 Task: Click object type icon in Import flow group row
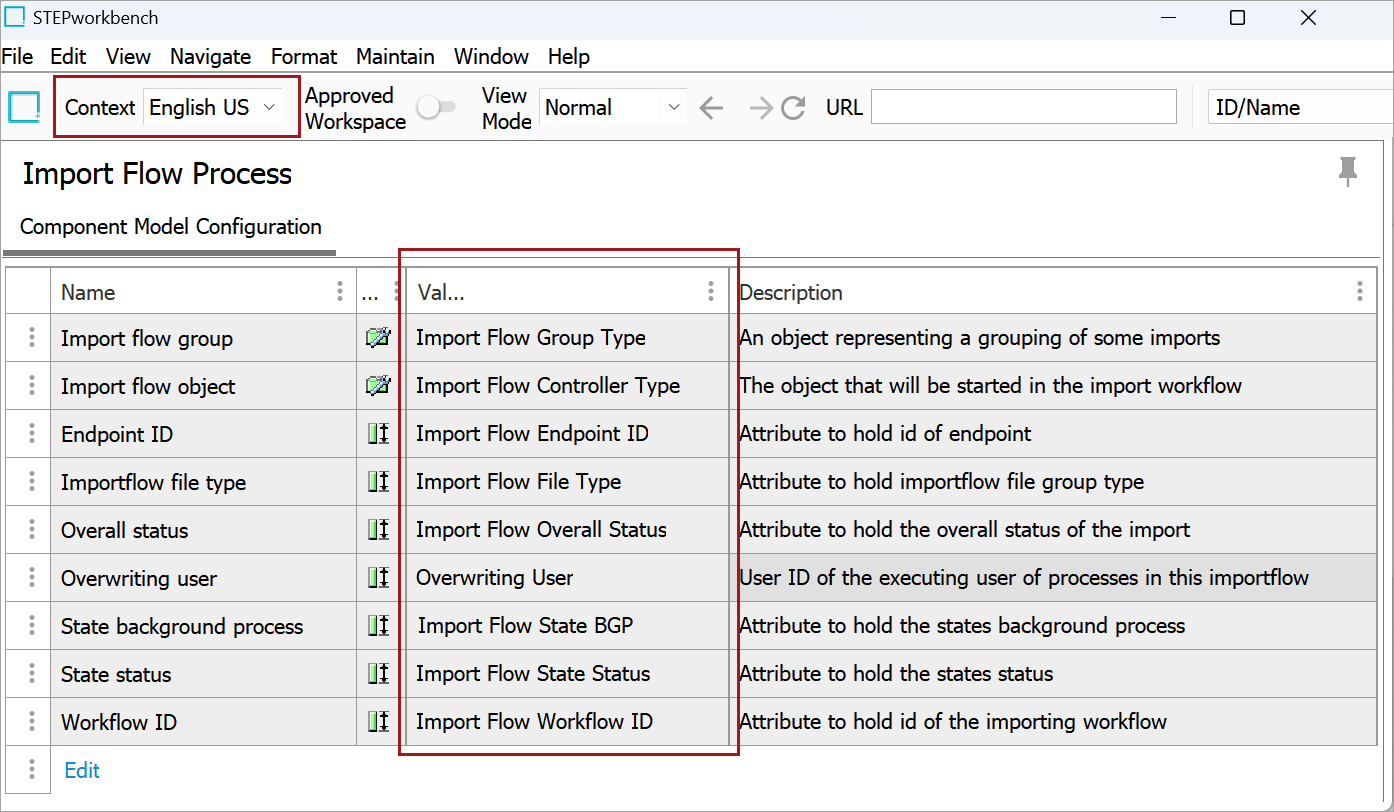[378, 338]
